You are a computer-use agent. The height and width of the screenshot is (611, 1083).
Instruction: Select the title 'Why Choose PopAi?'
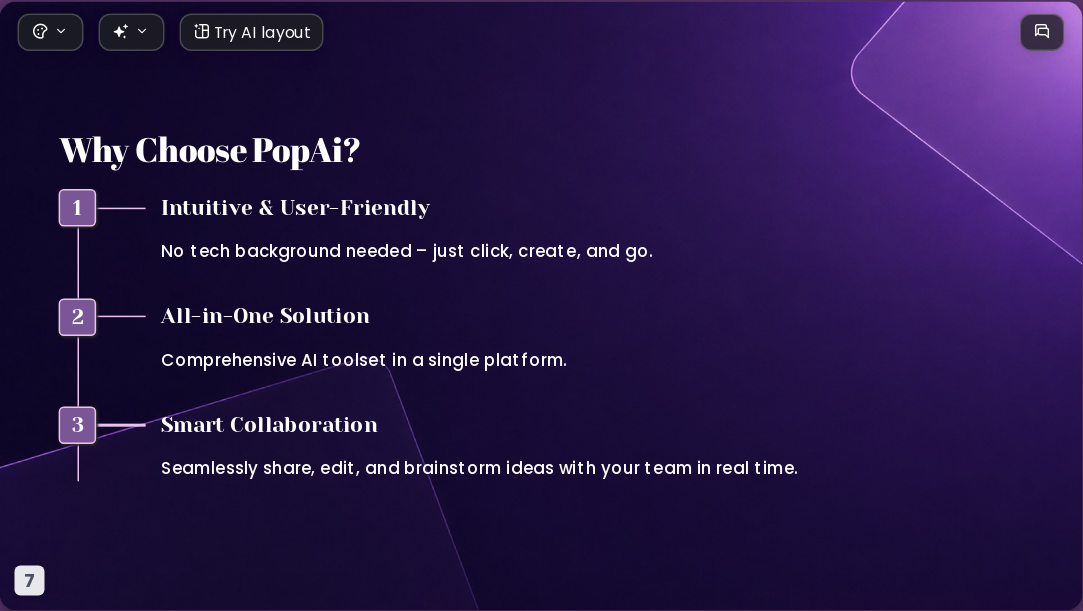point(210,151)
